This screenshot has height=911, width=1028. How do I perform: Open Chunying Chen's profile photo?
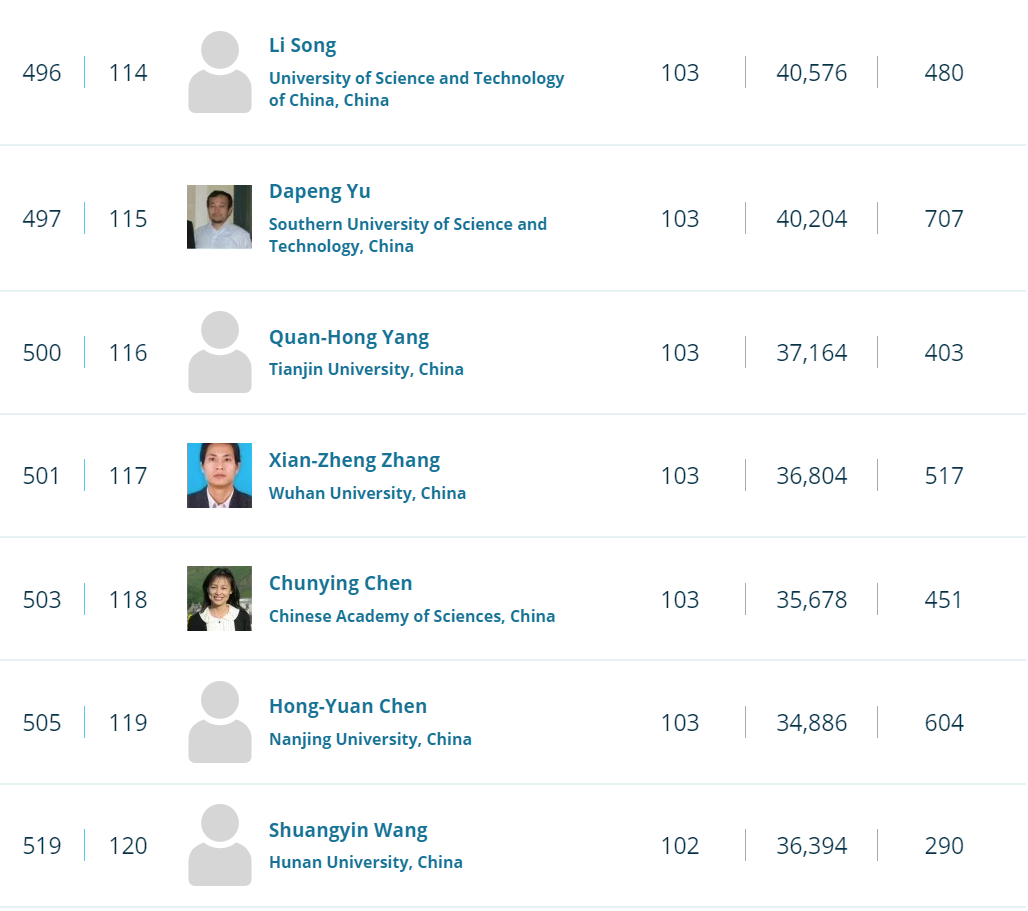coord(220,599)
